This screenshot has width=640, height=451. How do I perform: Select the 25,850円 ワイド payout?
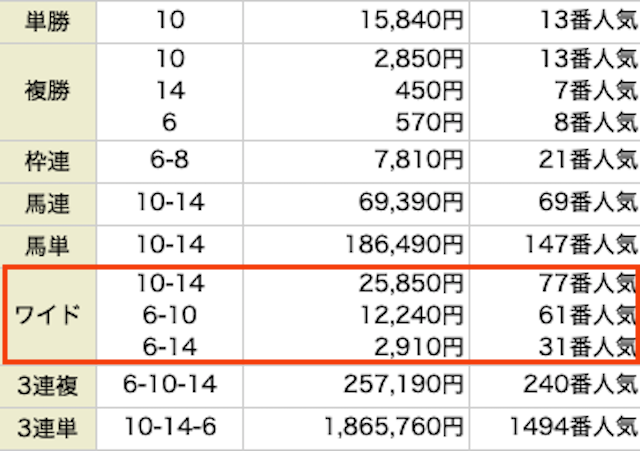click(411, 283)
